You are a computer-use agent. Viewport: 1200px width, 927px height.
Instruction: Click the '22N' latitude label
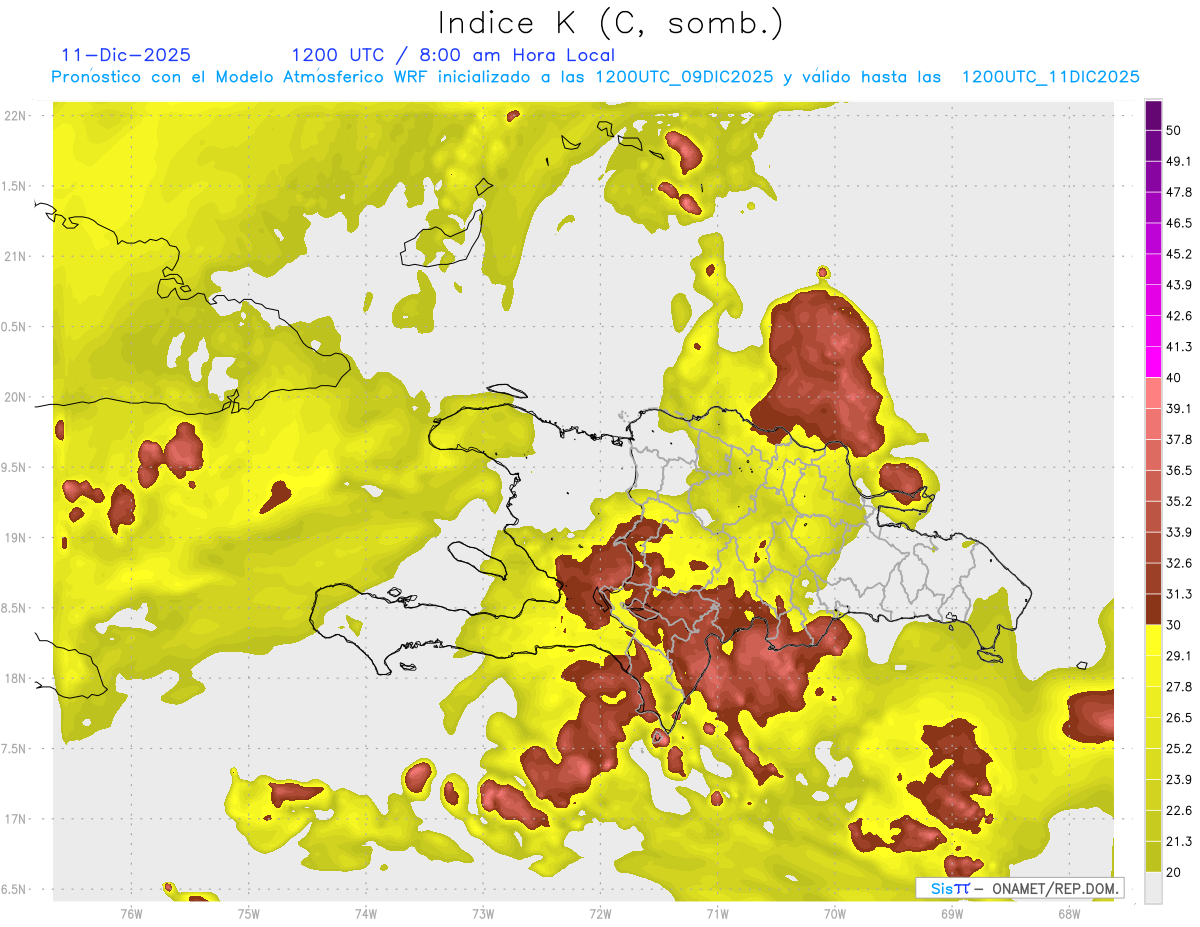[x=15, y=115]
